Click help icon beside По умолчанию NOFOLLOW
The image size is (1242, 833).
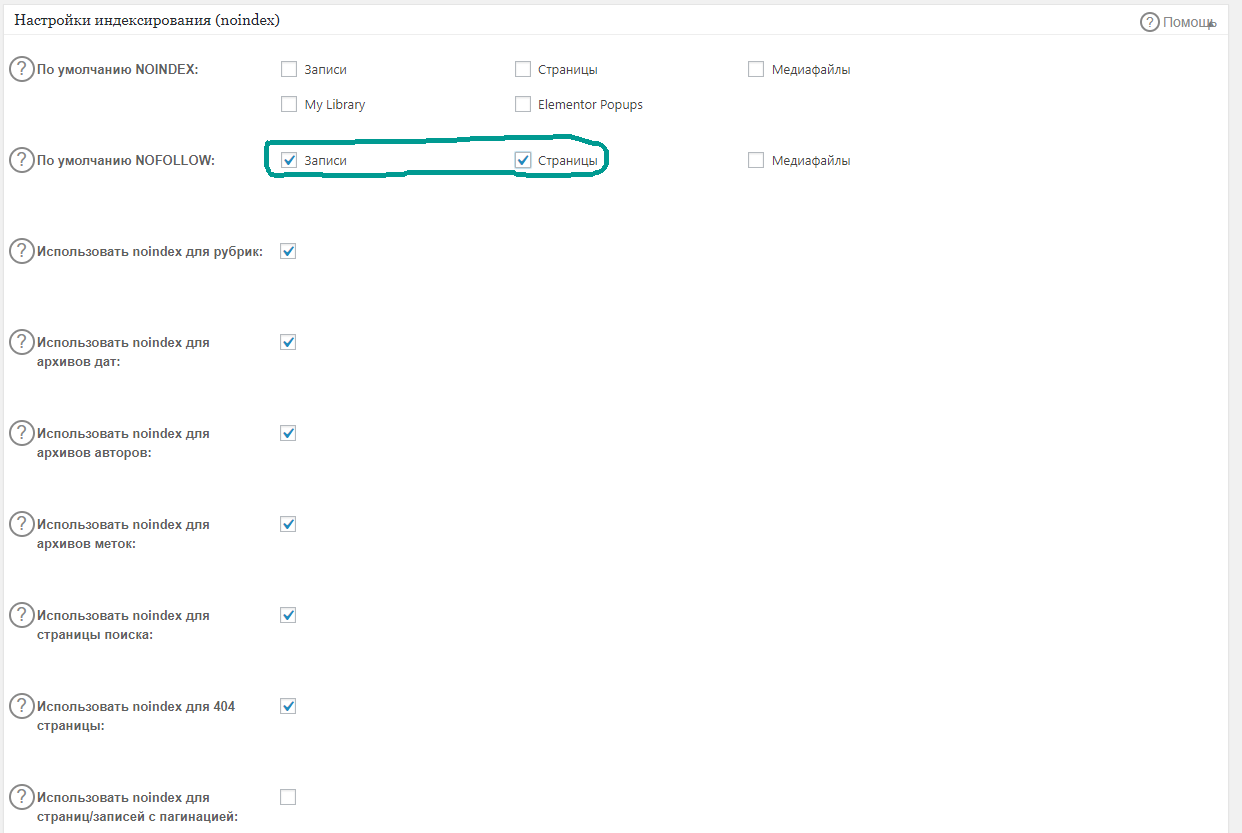point(21,160)
